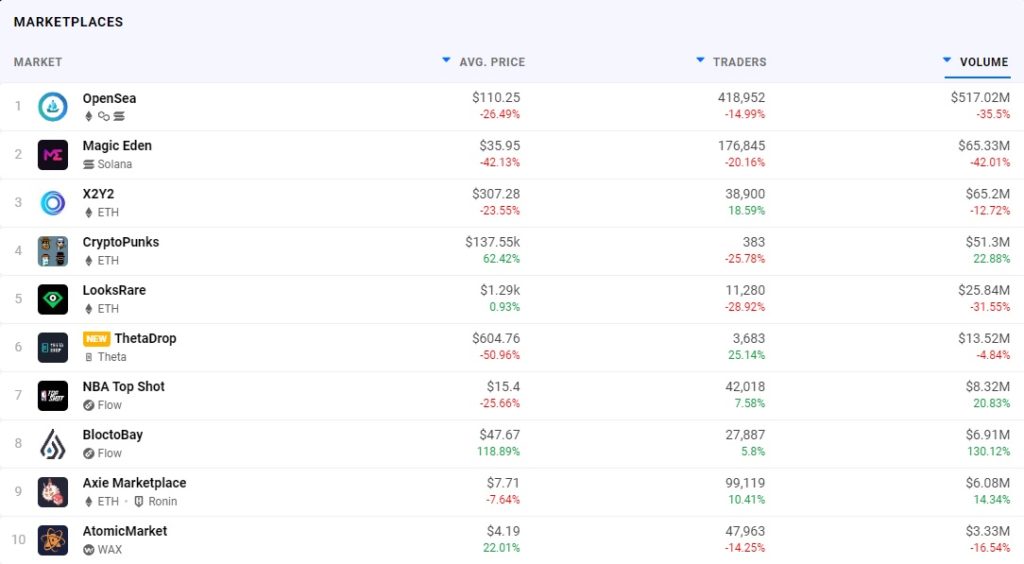This screenshot has height=564, width=1024.
Task: Sort by AVG. PRICE arrow
Action: [446, 60]
